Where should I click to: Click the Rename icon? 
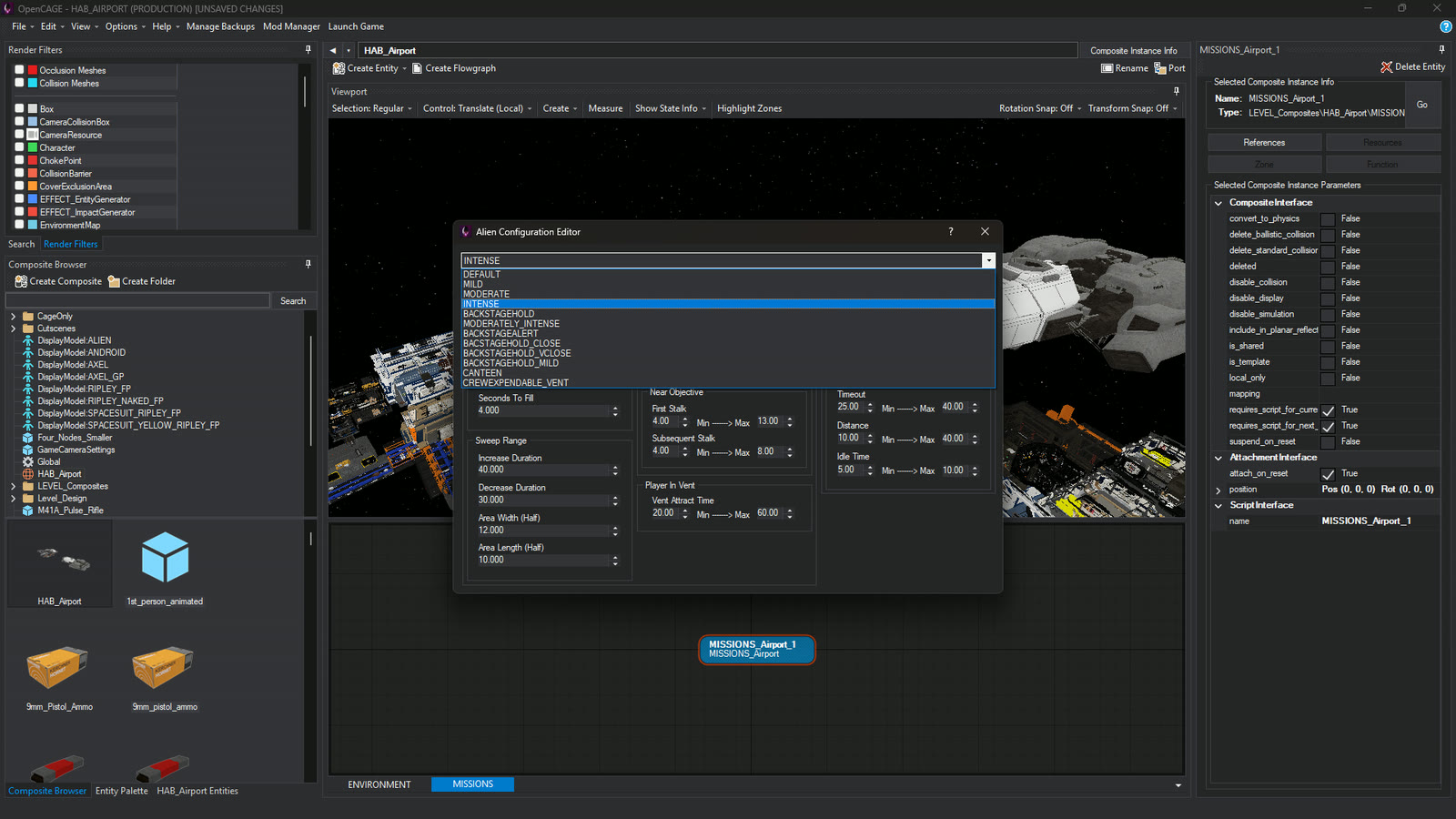[1107, 68]
